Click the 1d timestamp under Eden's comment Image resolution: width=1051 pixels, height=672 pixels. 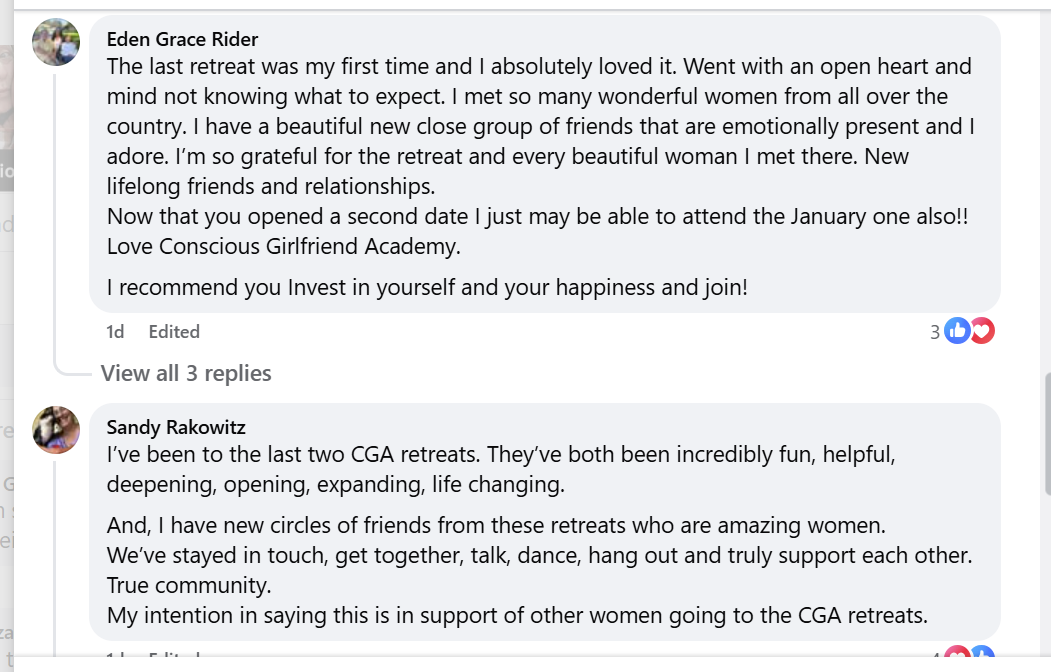tap(116, 331)
